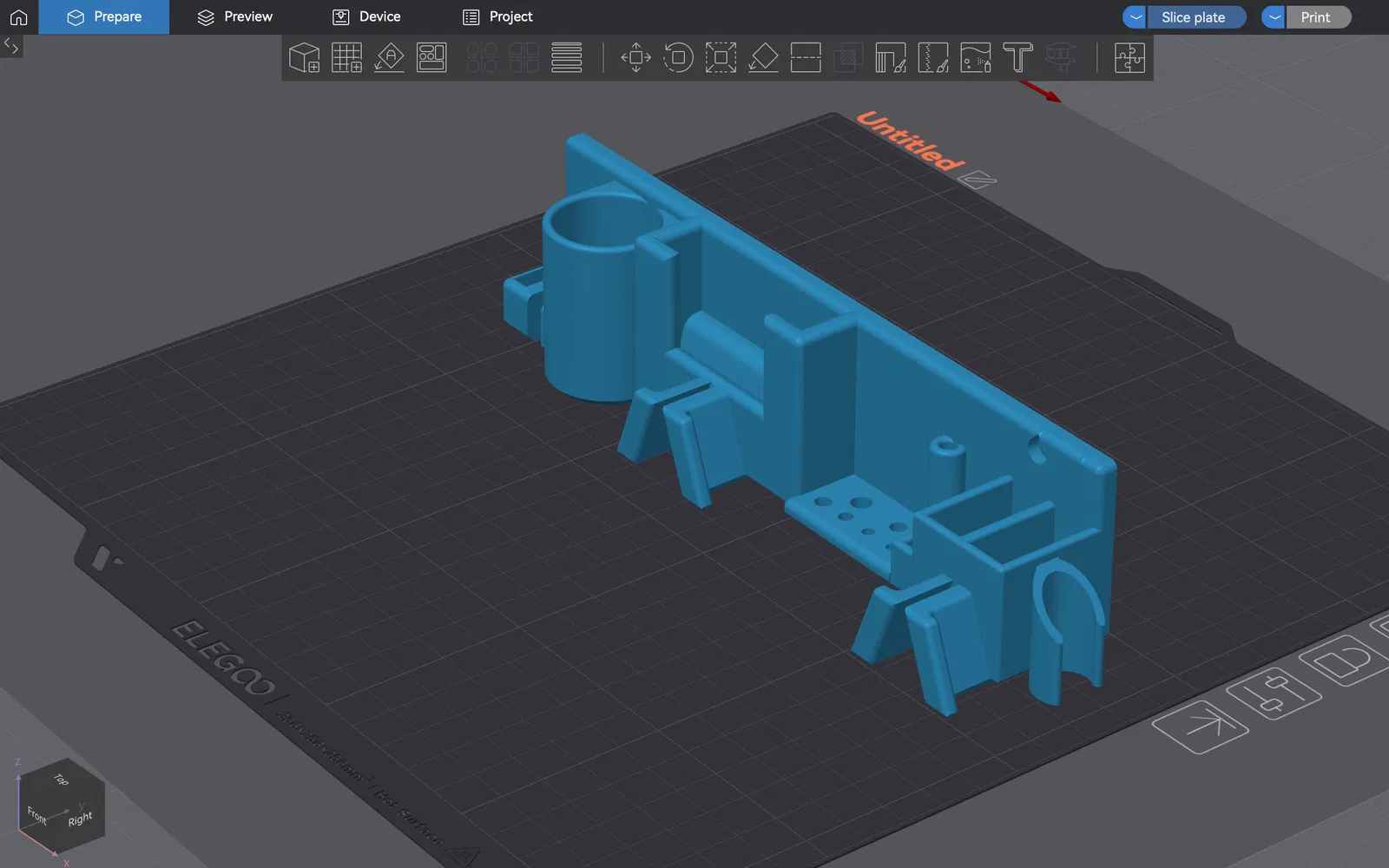This screenshot has width=1389, height=868.
Task: Select the Move tool
Action: tap(635, 58)
